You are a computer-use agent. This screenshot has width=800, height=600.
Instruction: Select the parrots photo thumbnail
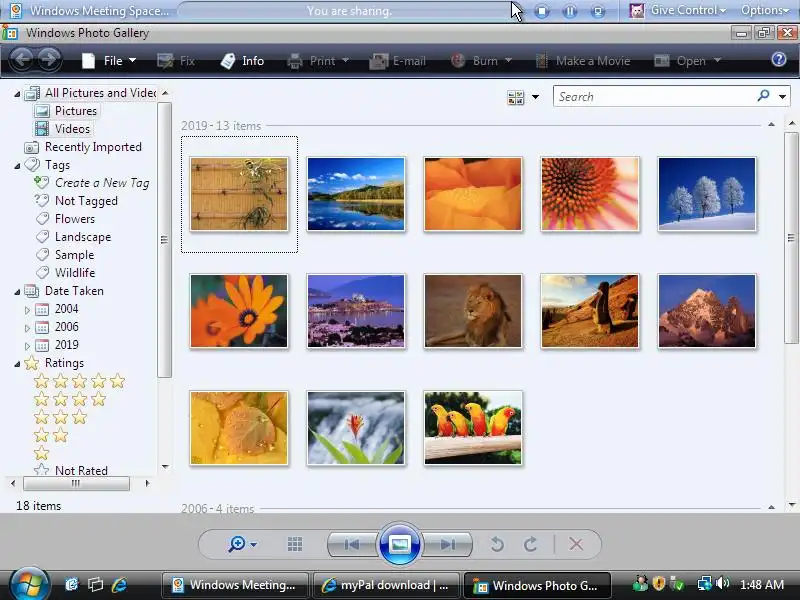473,428
